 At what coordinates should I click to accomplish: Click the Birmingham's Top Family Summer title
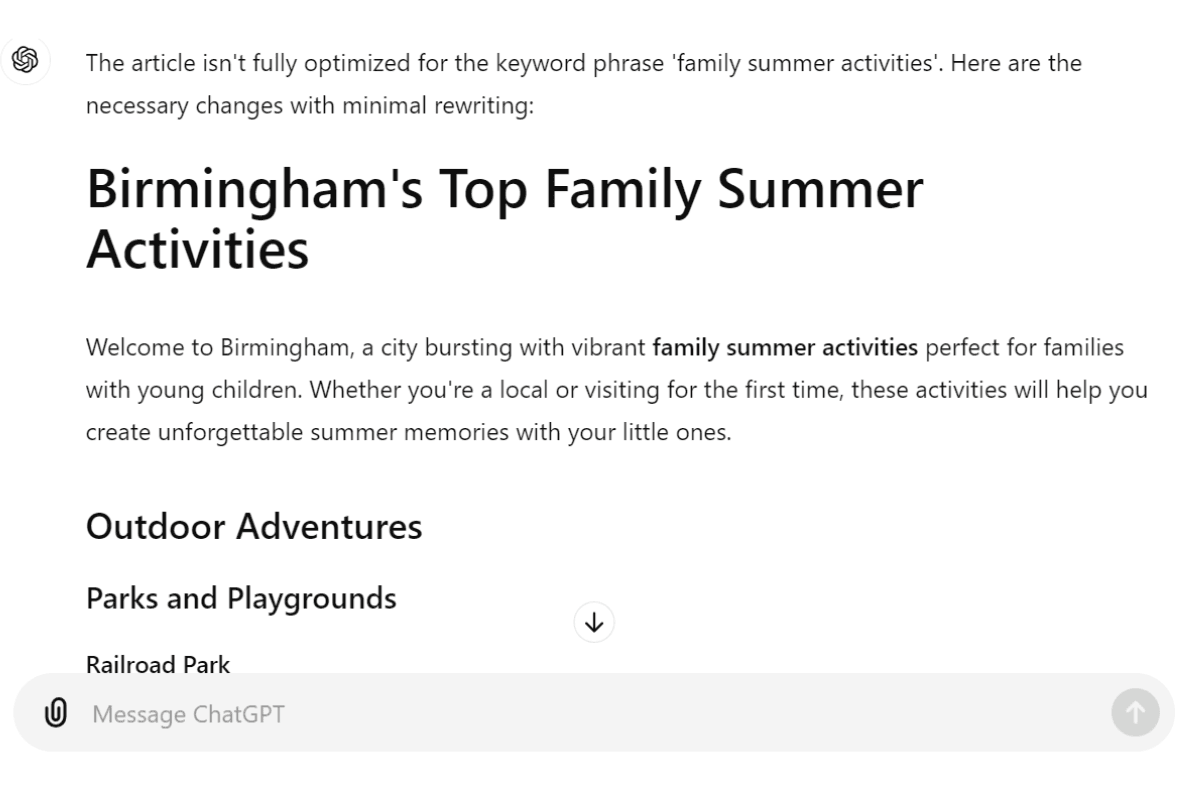pyautogui.click(x=505, y=190)
